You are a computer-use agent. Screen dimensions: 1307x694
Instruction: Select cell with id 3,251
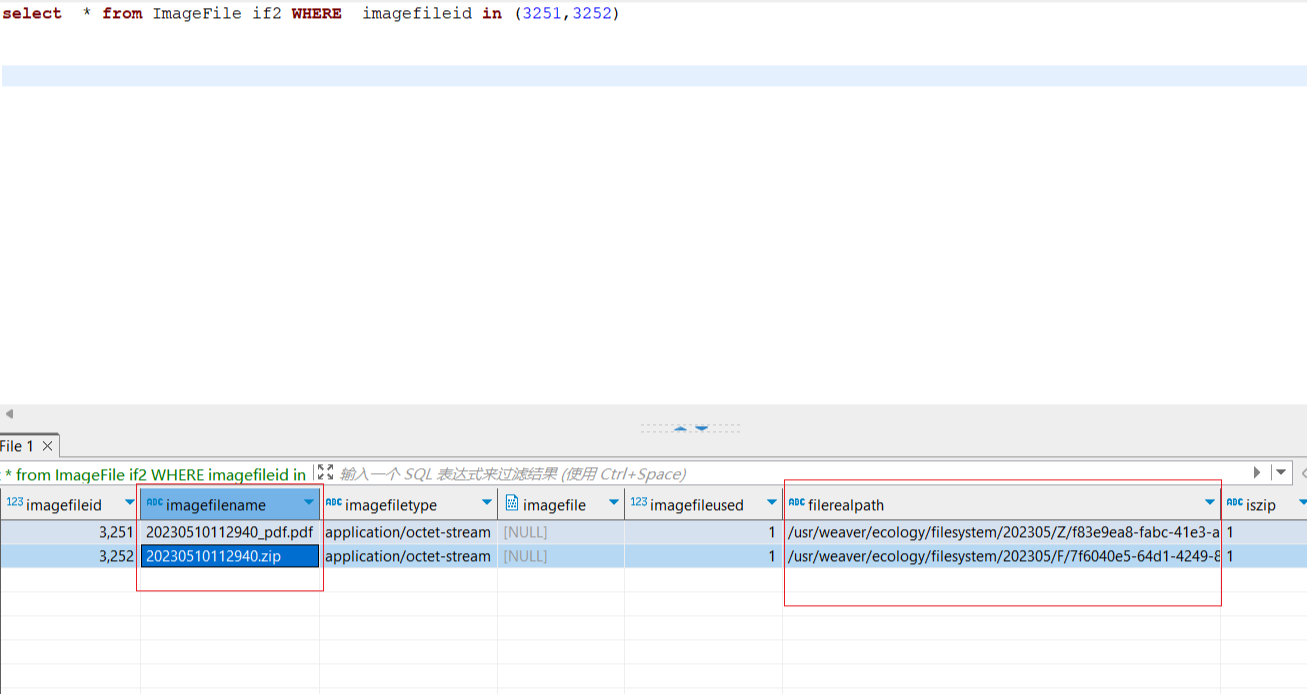(70, 532)
